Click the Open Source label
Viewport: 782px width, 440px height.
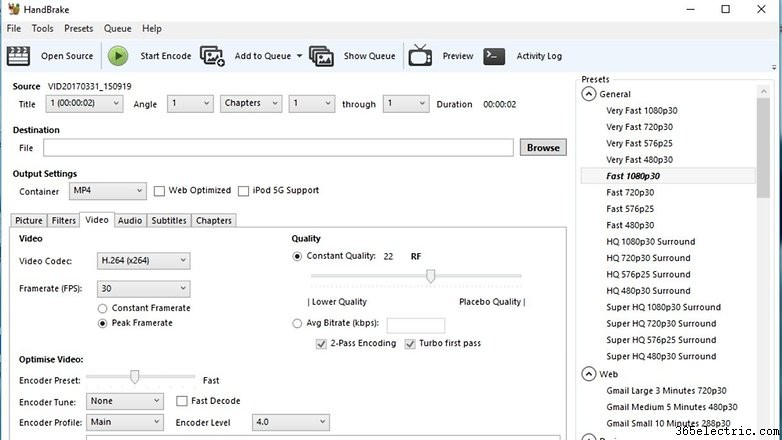pyautogui.click(x=67, y=56)
